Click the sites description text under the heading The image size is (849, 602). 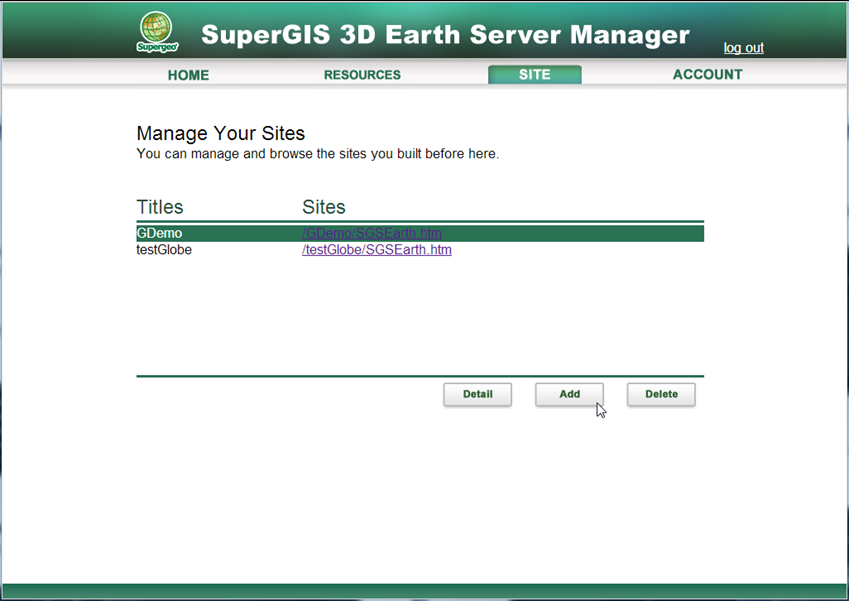coord(317,154)
